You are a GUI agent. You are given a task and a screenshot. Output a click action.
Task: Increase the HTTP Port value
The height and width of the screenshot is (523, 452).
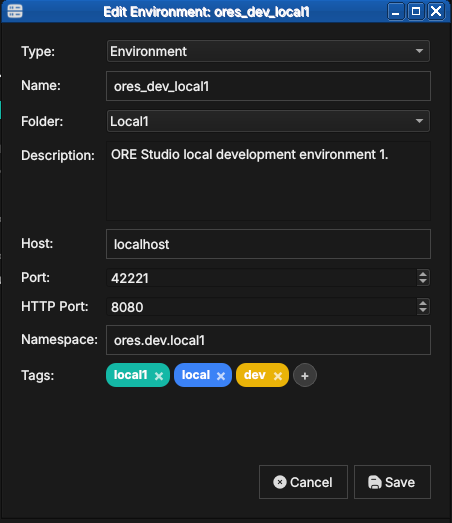click(423, 303)
